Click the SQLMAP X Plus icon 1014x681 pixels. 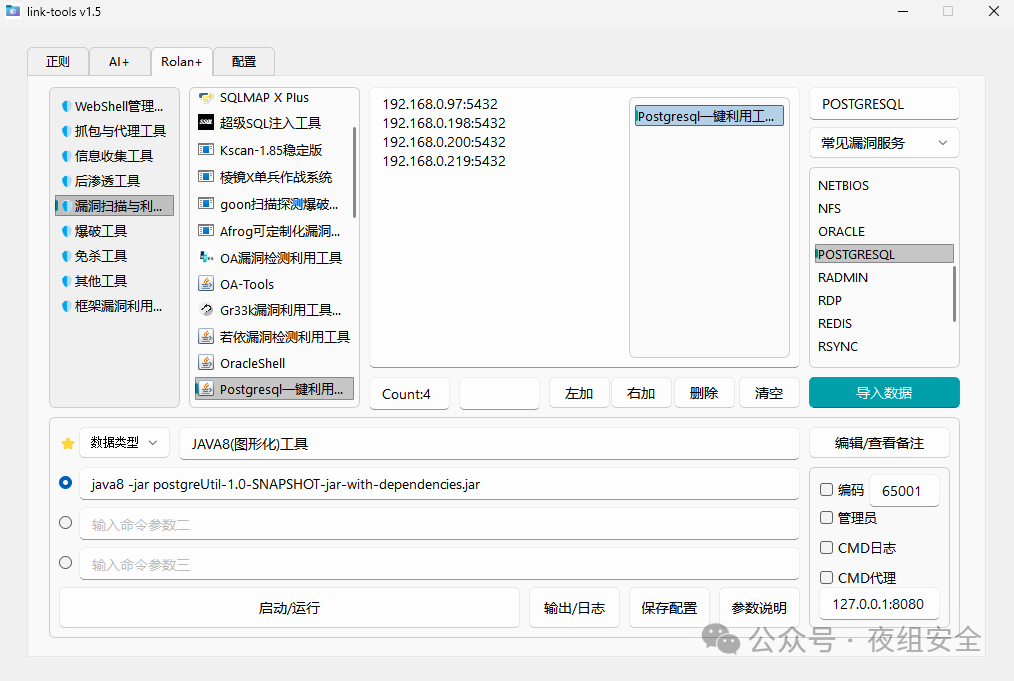click(x=206, y=98)
